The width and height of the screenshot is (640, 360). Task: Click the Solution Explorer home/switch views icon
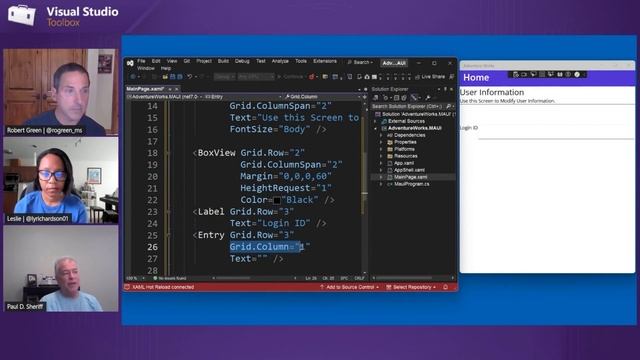coord(376,98)
